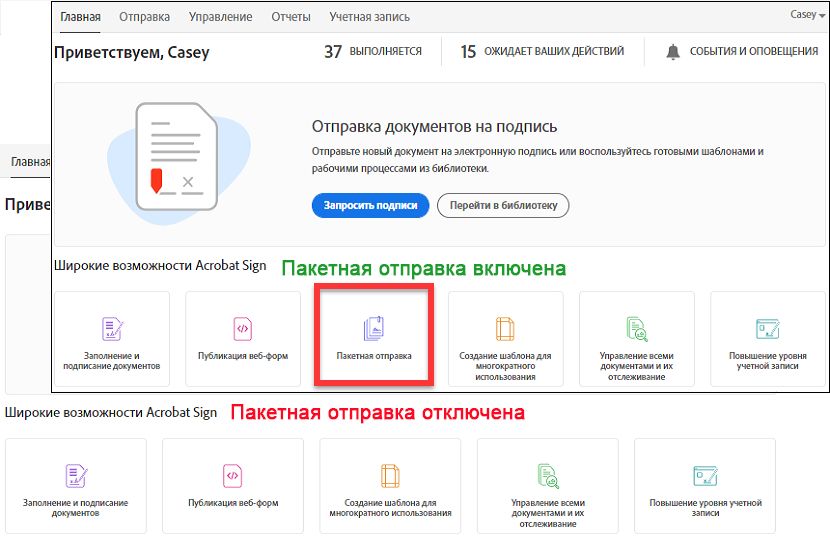Open the Отчеты tab
830x538 pixels.
pos(291,17)
